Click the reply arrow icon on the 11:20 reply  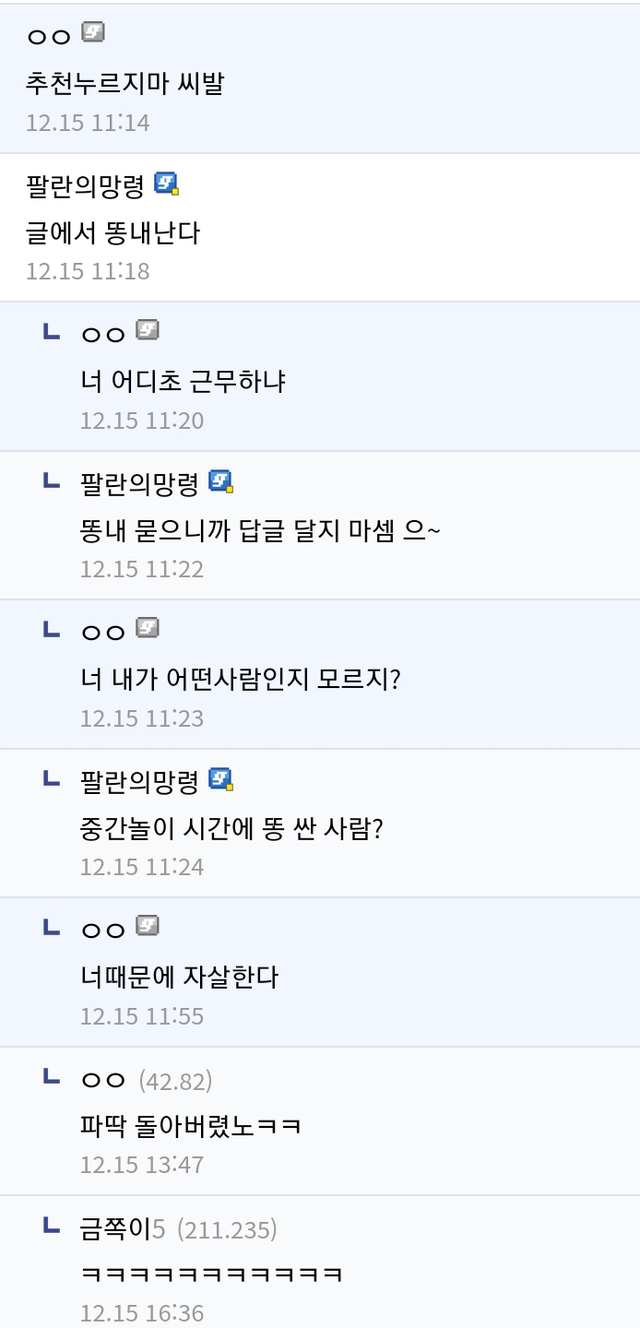pos(52,330)
